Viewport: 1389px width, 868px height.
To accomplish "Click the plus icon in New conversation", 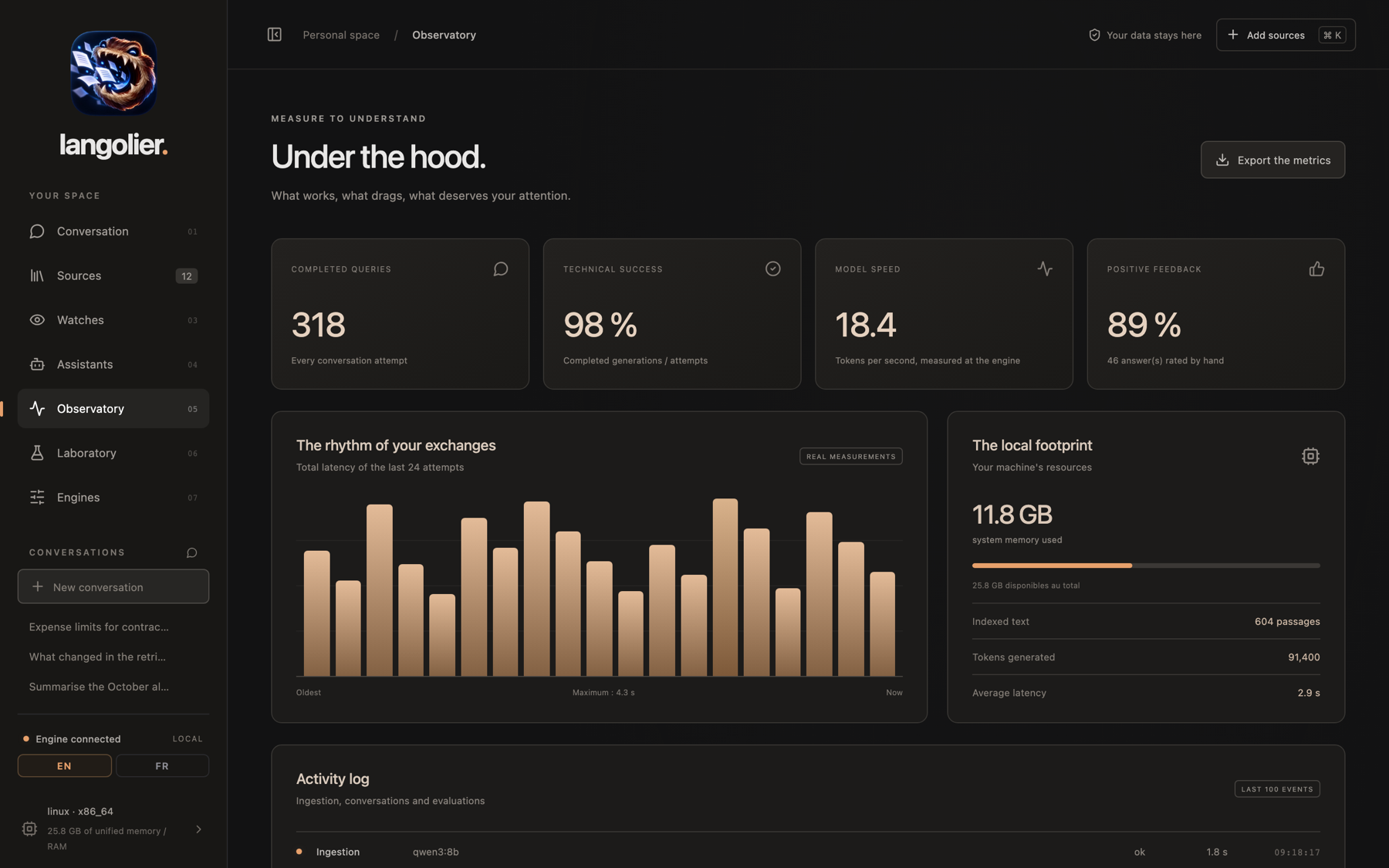I will 37,587.
